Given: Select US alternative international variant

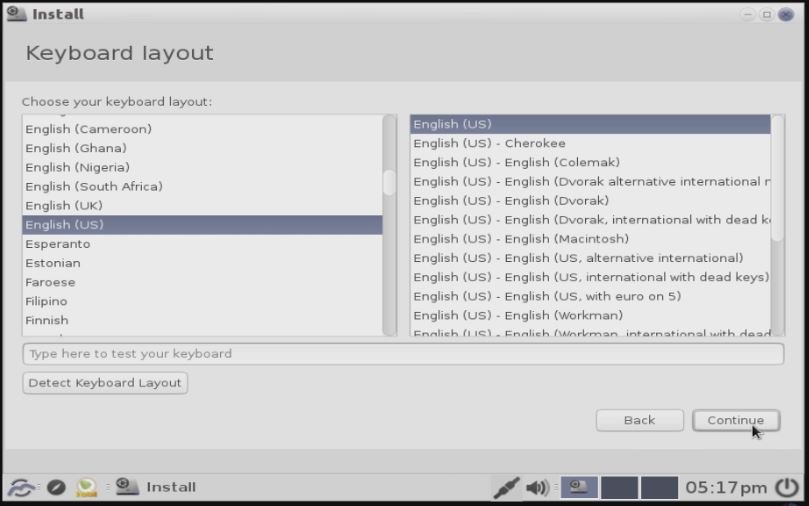Looking at the screenshot, I should pyautogui.click(x=590, y=258).
